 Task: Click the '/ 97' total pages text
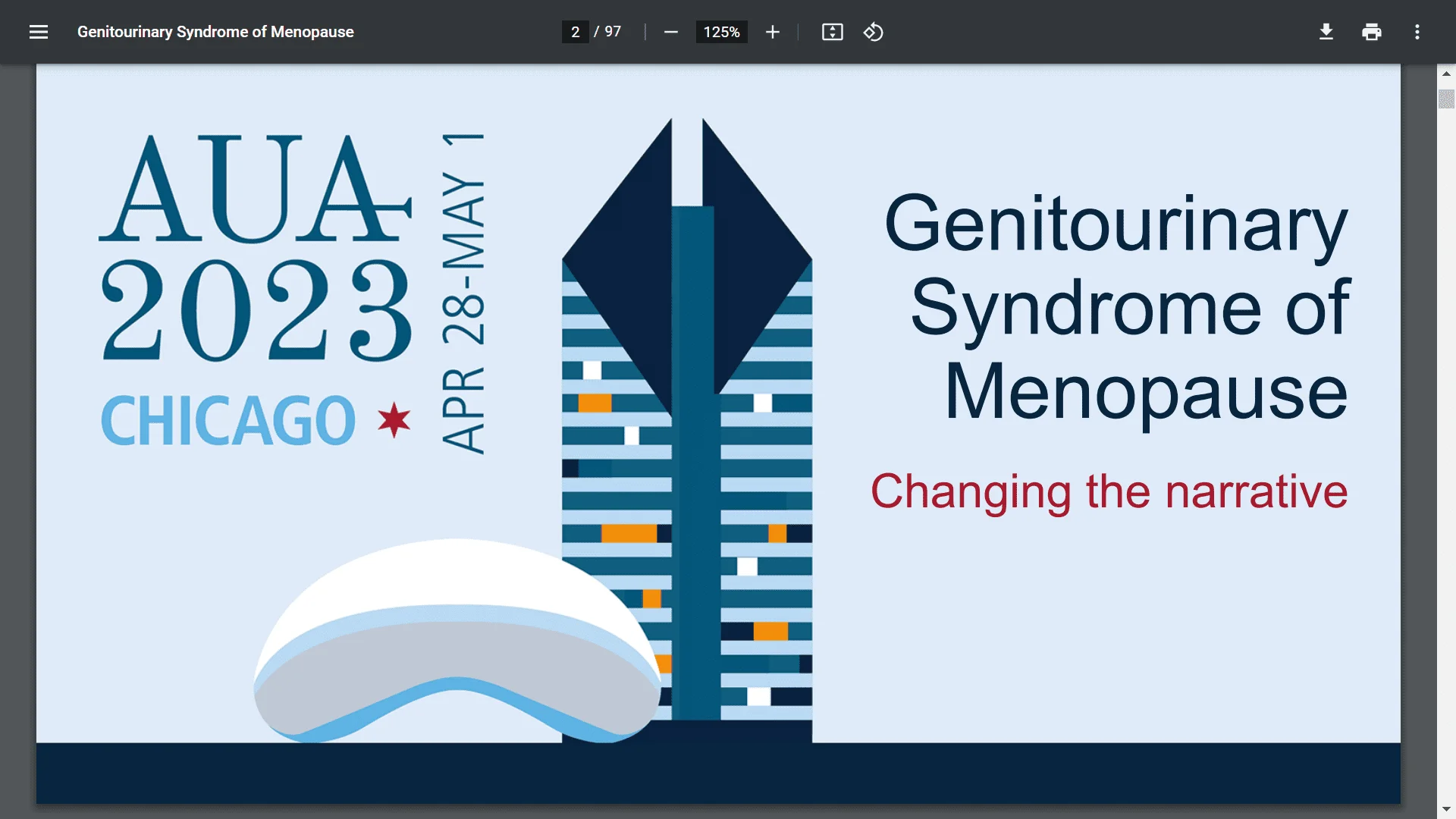point(607,32)
